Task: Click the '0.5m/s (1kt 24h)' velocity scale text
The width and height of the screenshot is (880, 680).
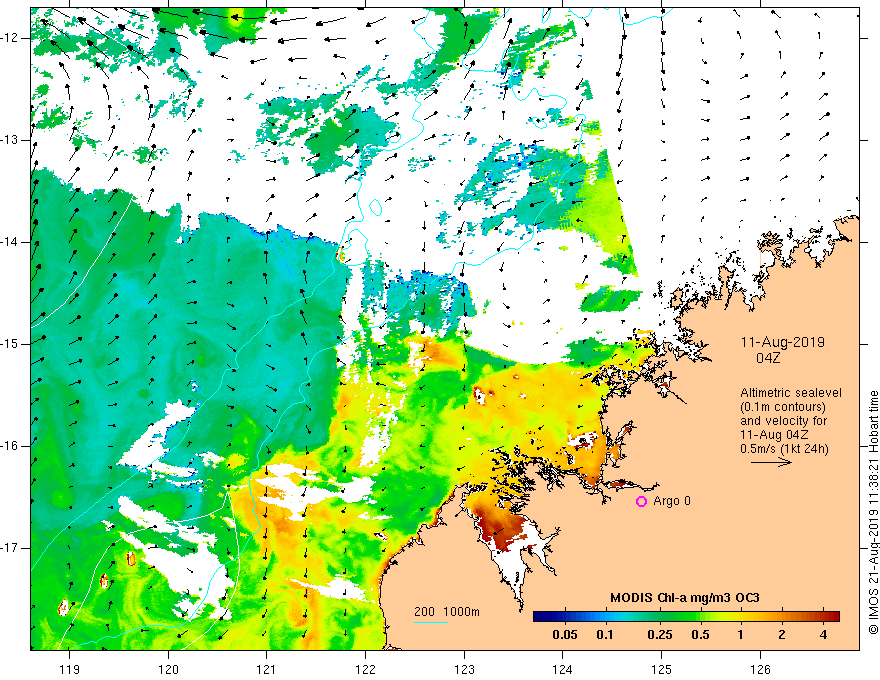Action: click(x=784, y=449)
